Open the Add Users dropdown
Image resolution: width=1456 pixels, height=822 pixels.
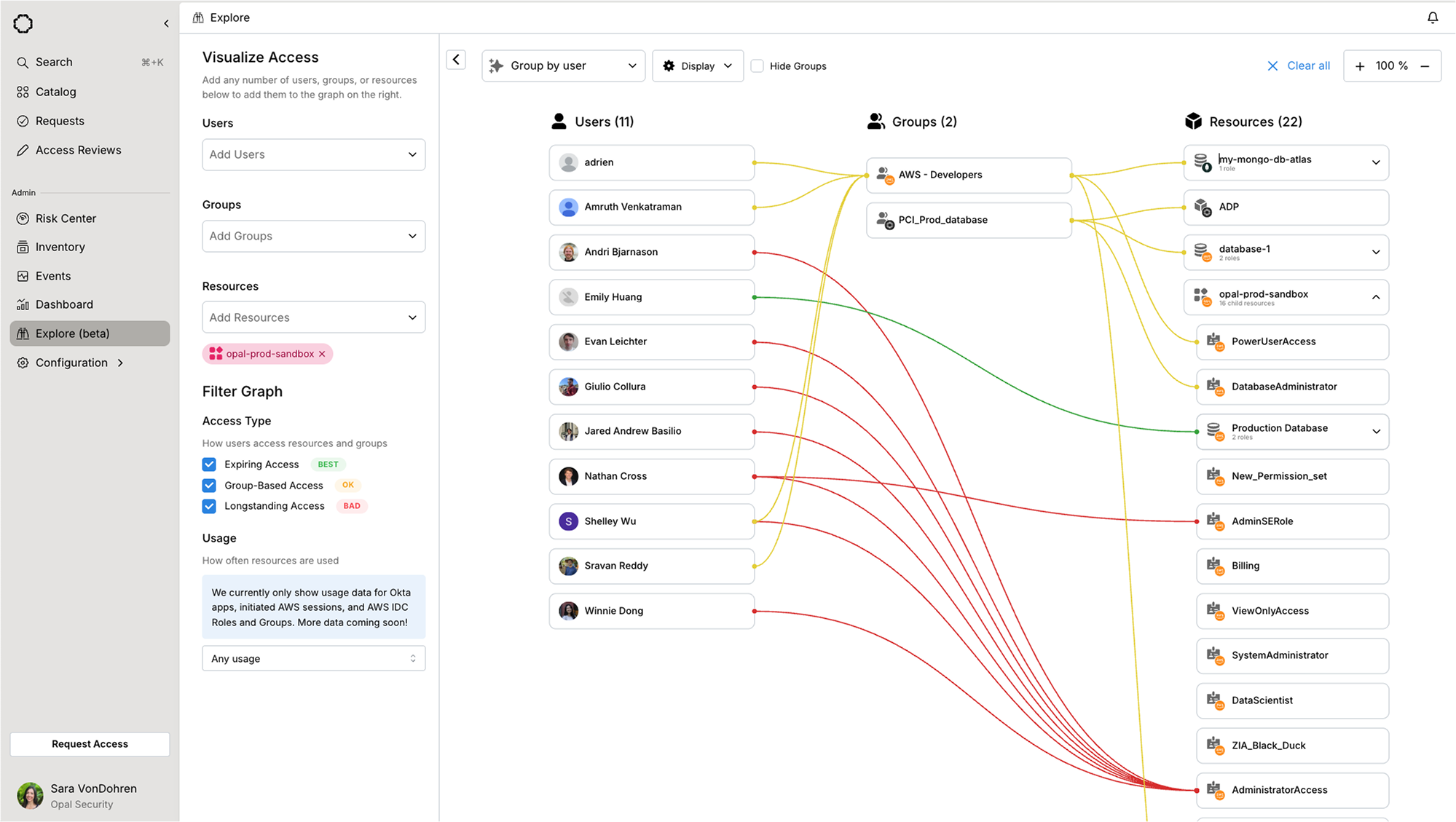313,154
